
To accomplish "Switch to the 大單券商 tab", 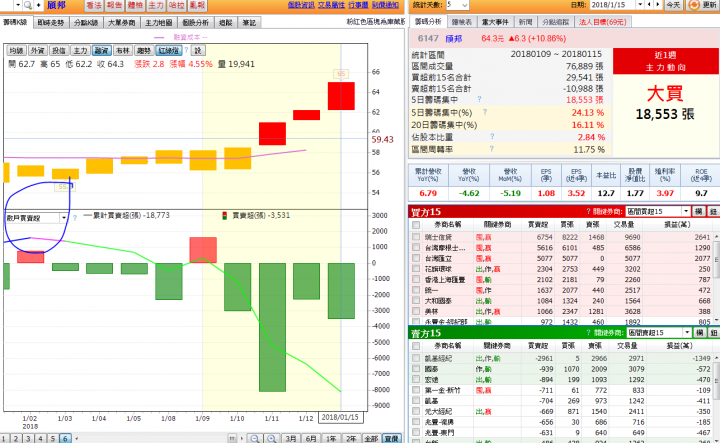I will tap(122, 22).
